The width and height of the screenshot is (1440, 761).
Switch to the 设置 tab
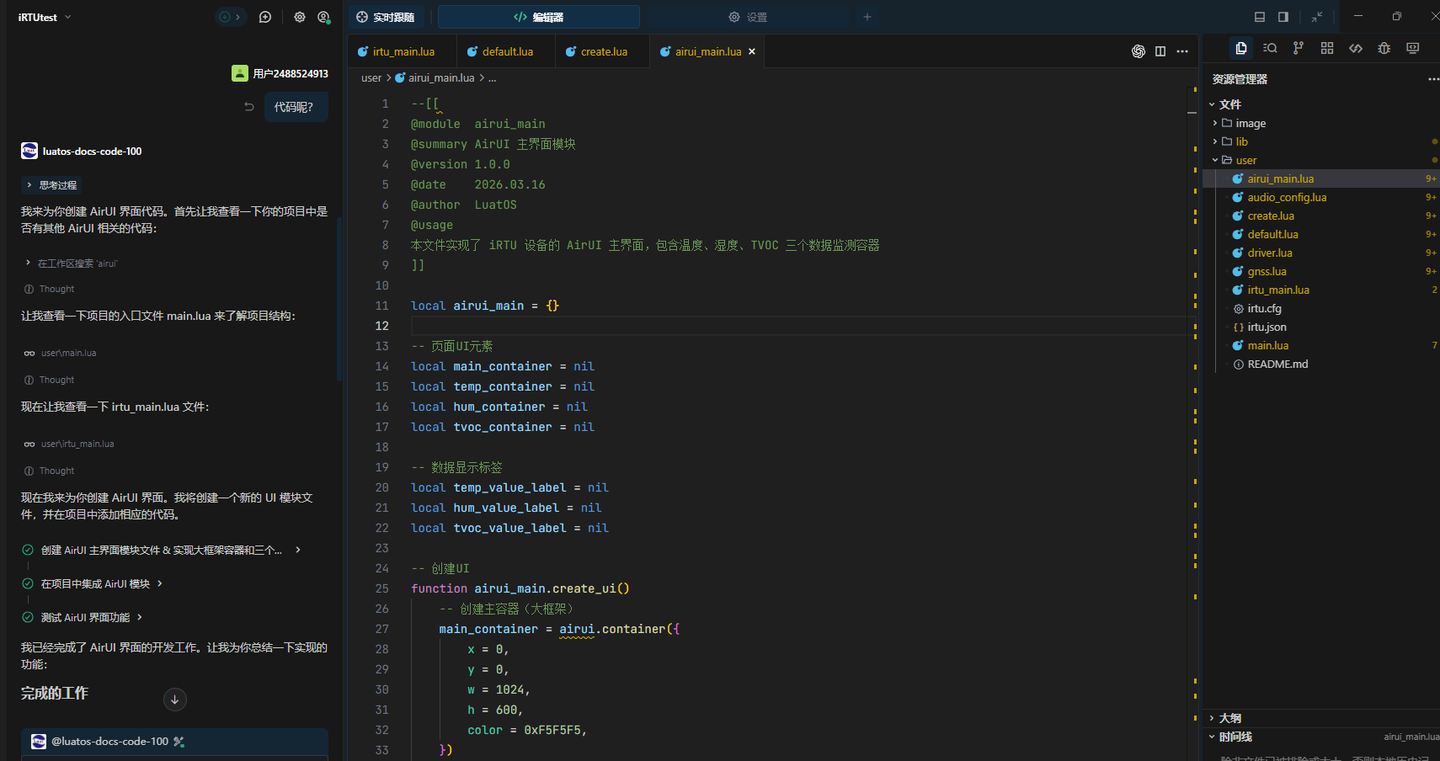748,17
